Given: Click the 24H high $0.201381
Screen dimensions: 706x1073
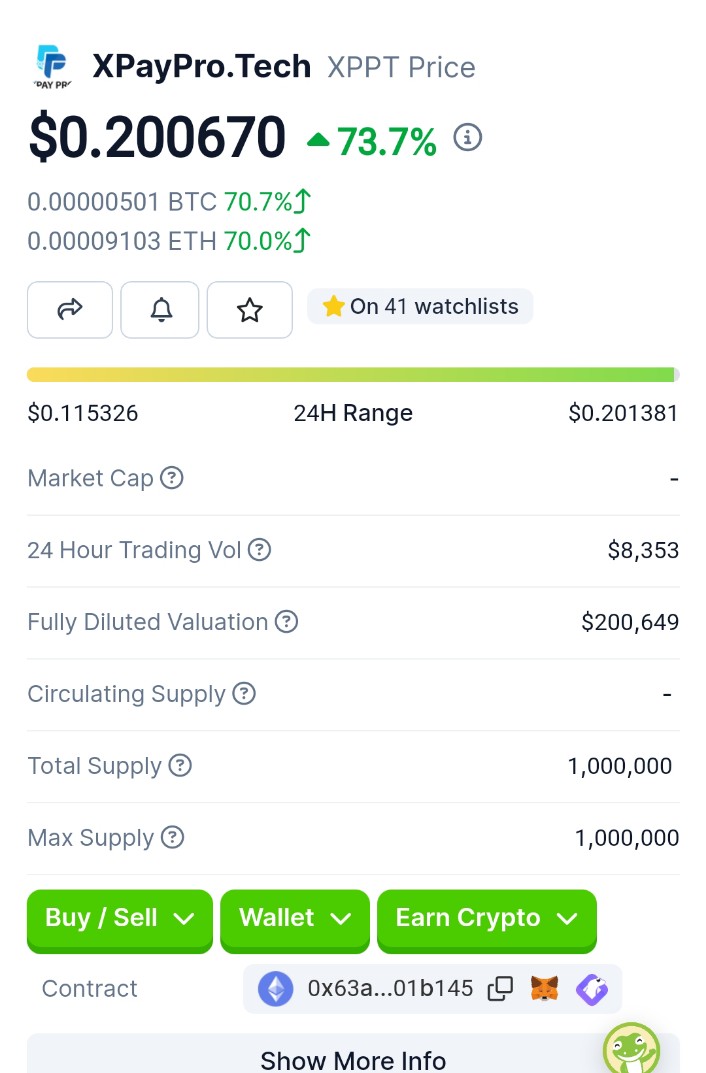Looking at the screenshot, I should pyautogui.click(x=623, y=413).
